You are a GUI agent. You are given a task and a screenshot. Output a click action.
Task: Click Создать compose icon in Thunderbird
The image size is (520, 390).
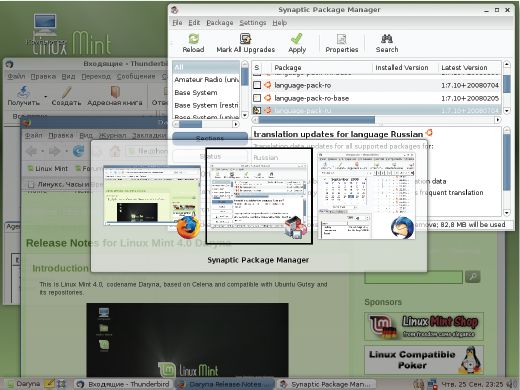point(66,91)
